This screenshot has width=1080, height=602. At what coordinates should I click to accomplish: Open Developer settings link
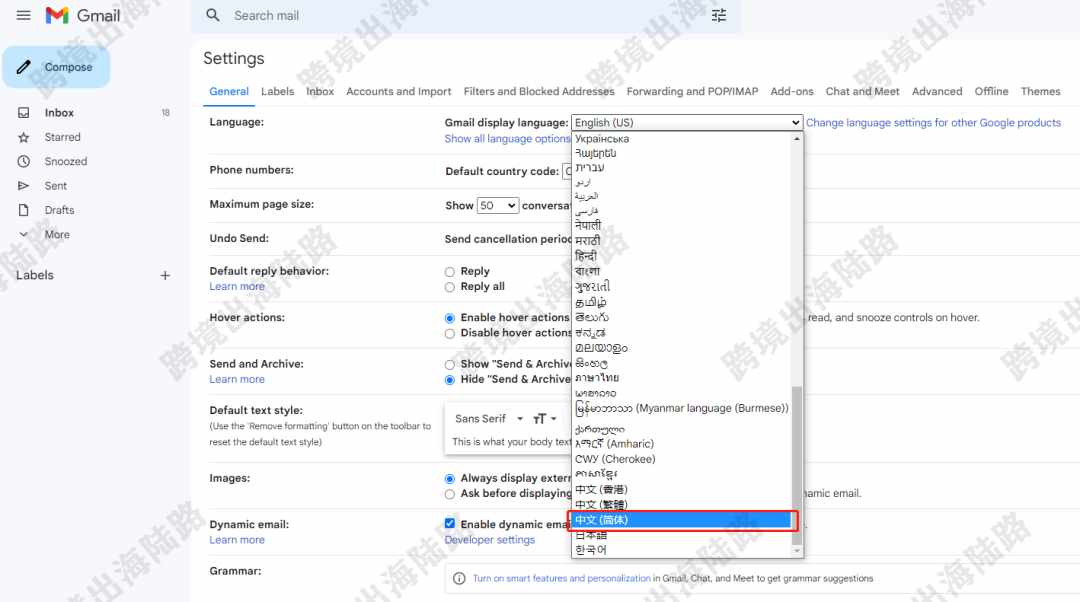click(490, 540)
